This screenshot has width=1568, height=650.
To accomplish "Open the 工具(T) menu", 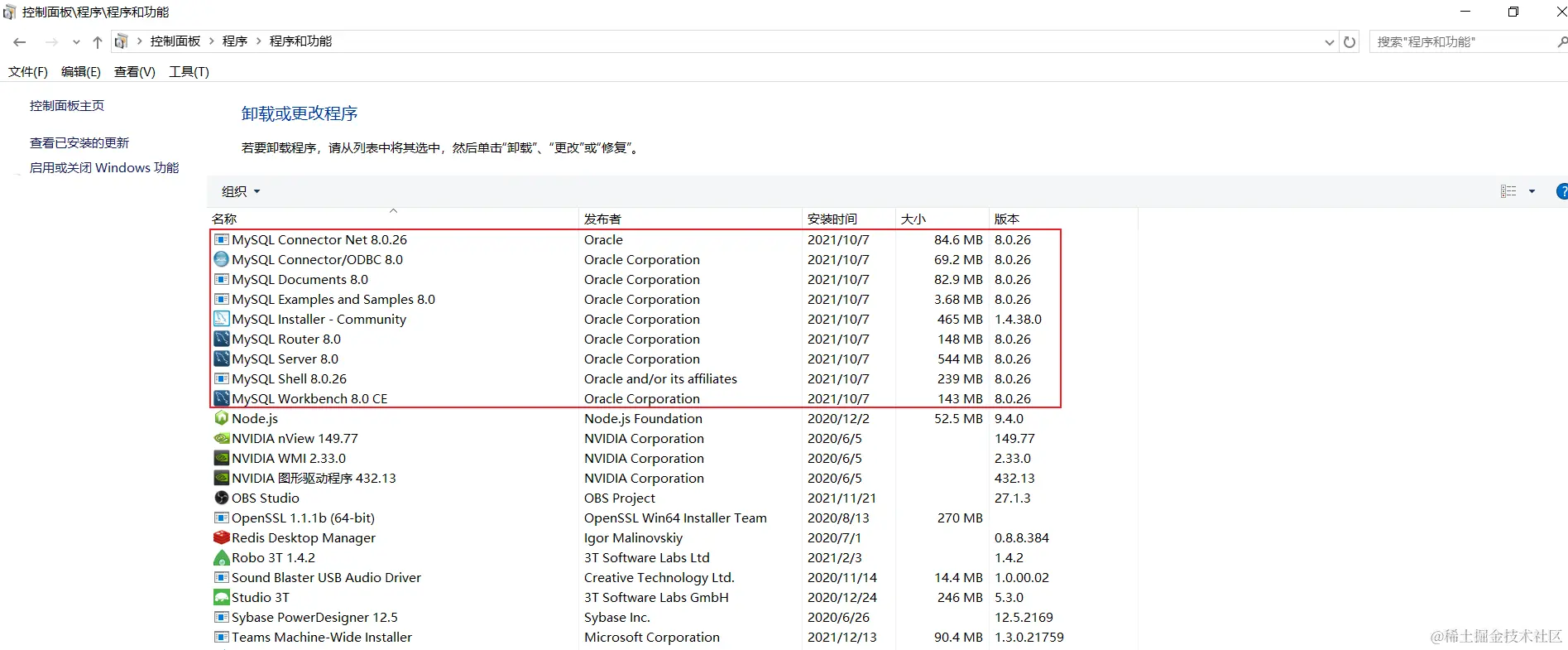I will pos(189,72).
